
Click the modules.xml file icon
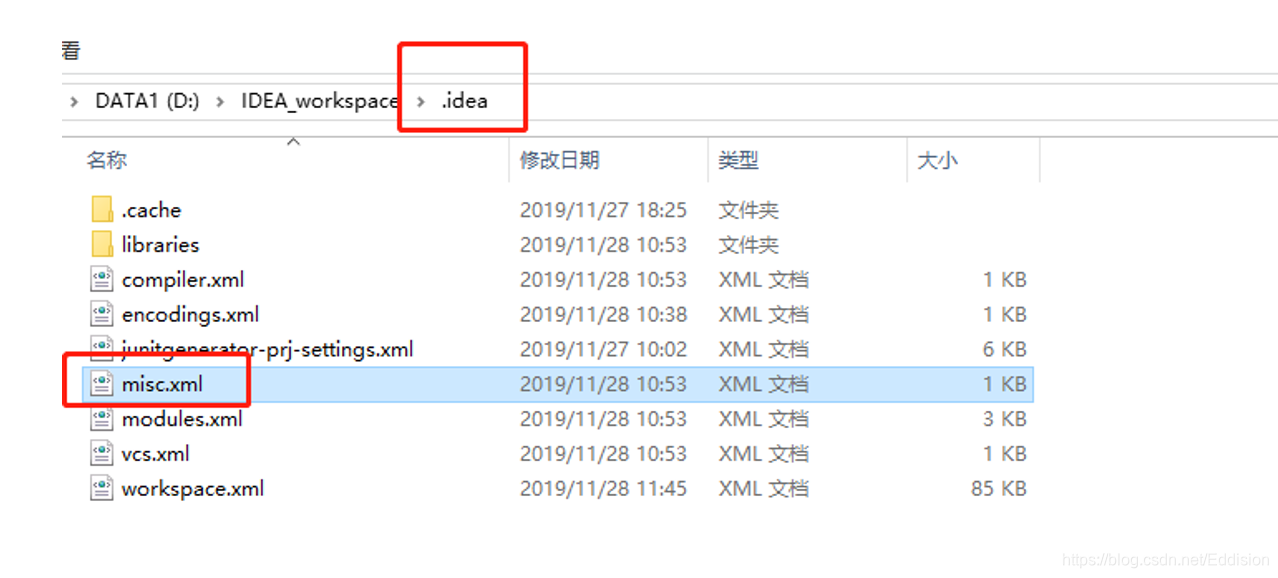[x=102, y=418]
